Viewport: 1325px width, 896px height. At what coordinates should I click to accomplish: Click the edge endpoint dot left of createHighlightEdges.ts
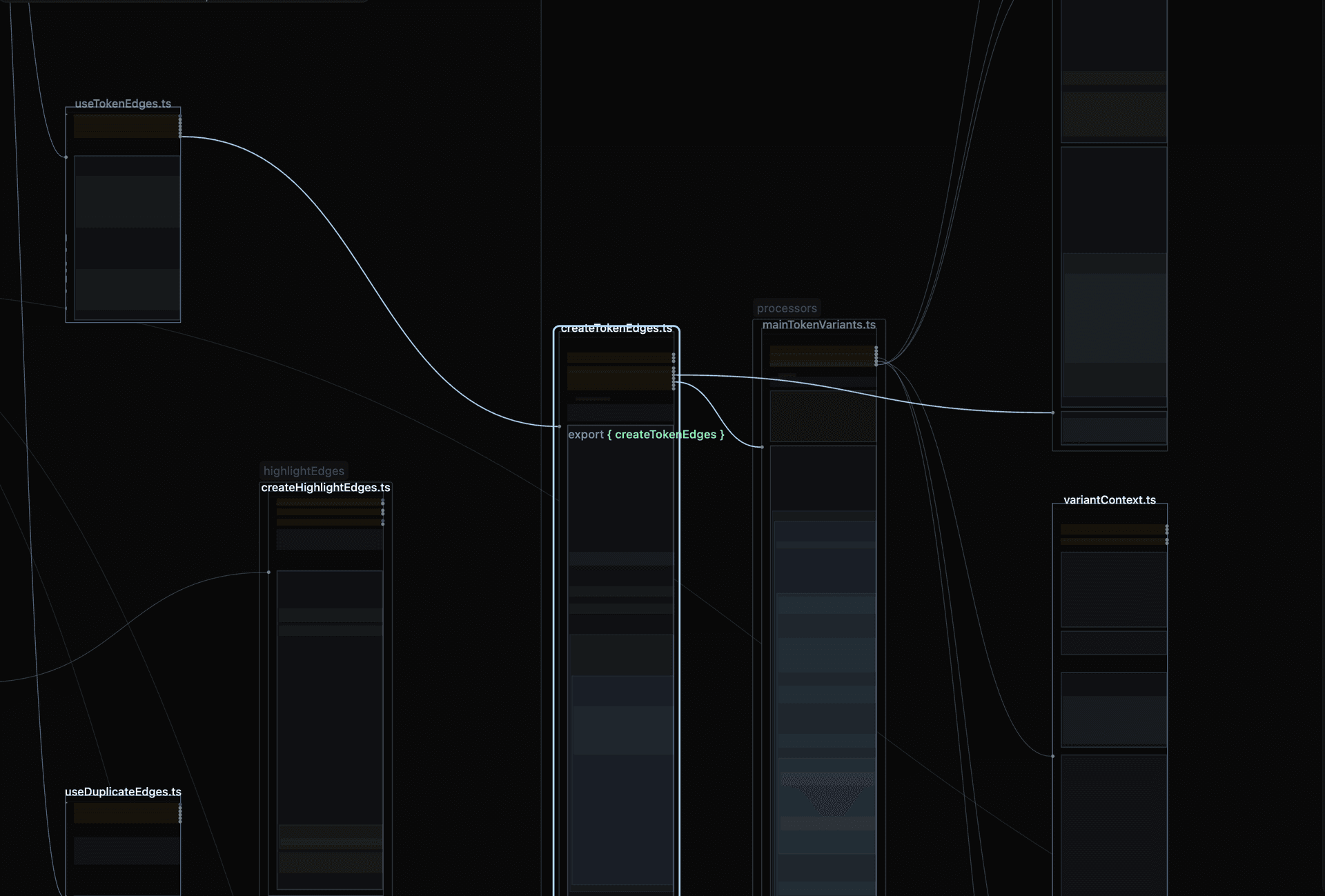pyautogui.click(x=268, y=572)
